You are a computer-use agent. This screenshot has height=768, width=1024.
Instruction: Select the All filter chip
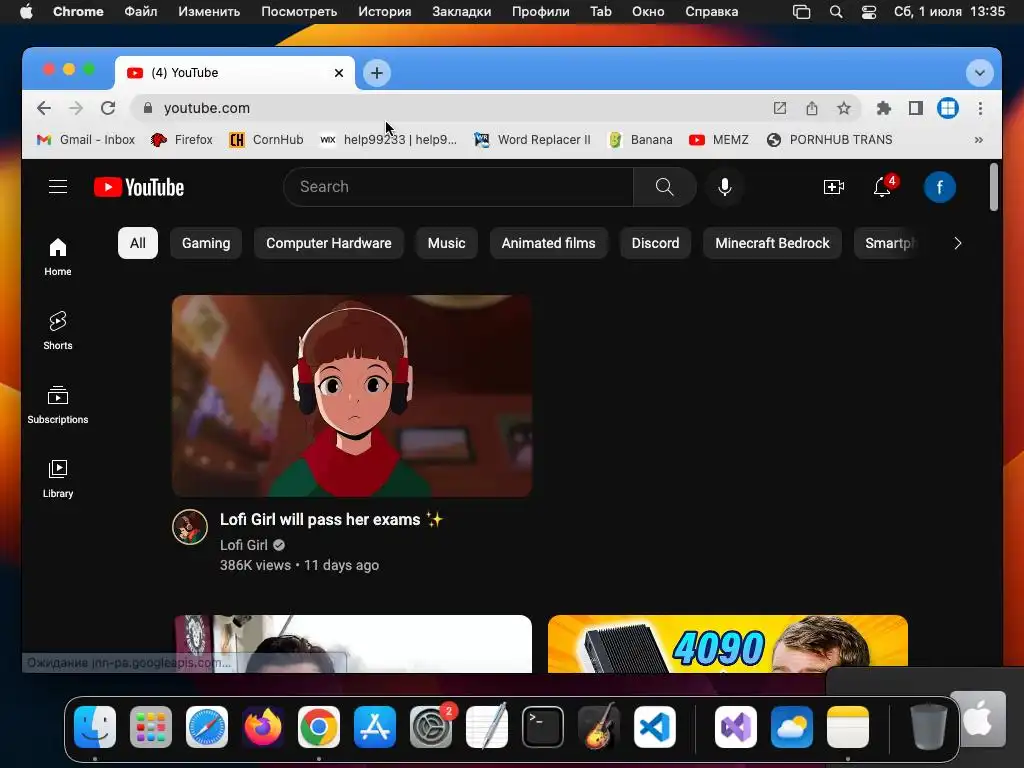coord(138,243)
